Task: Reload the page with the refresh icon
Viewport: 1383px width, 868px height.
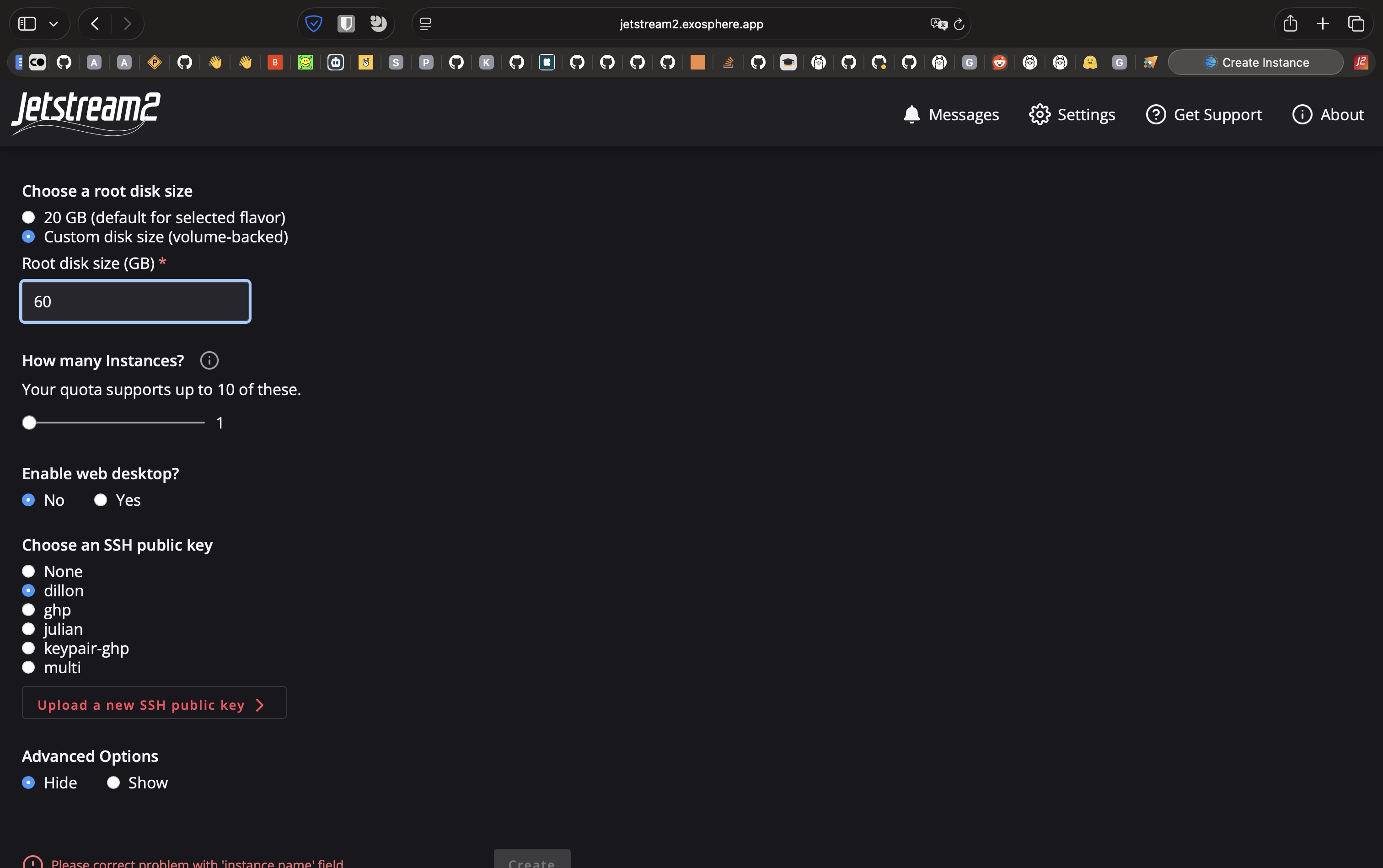Action: [x=959, y=24]
